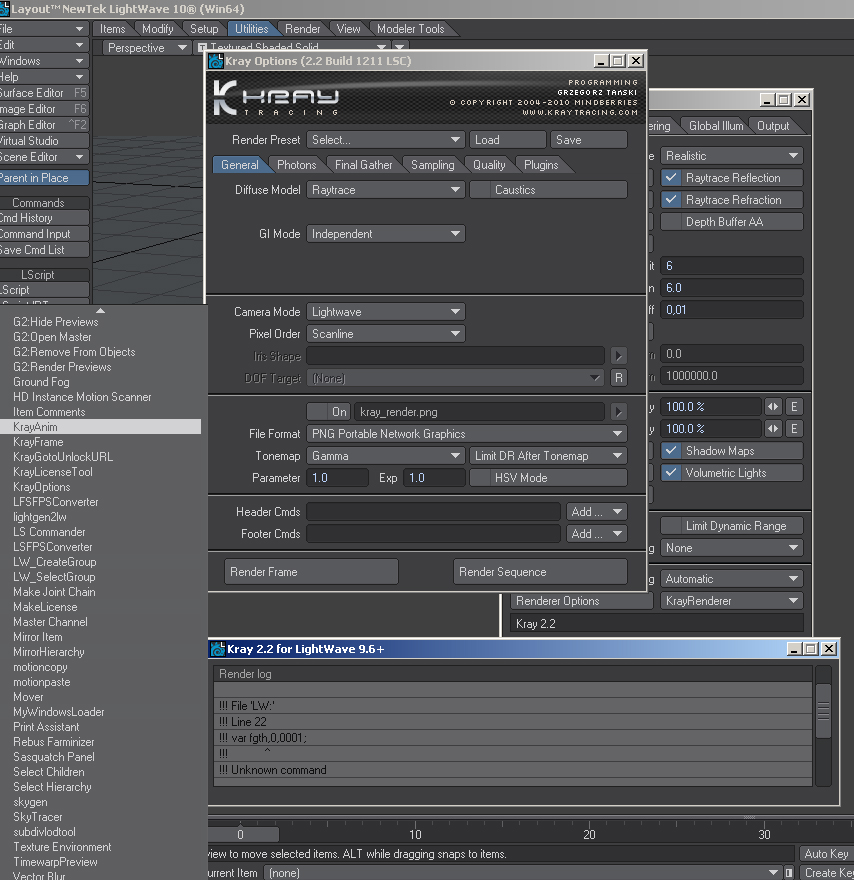The image size is (854, 880).
Task: Switch to the Final Gather tab
Action: [x=363, y=164]
